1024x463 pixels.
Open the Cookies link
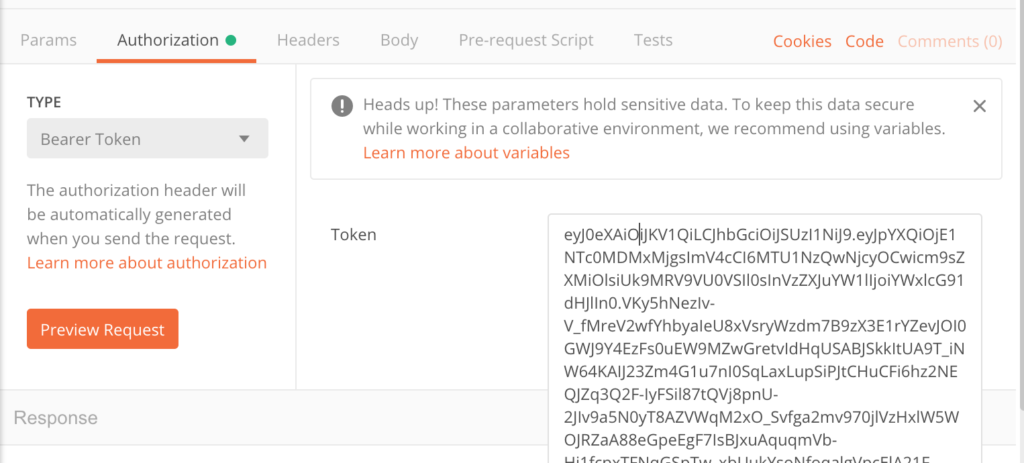[802, 42]
